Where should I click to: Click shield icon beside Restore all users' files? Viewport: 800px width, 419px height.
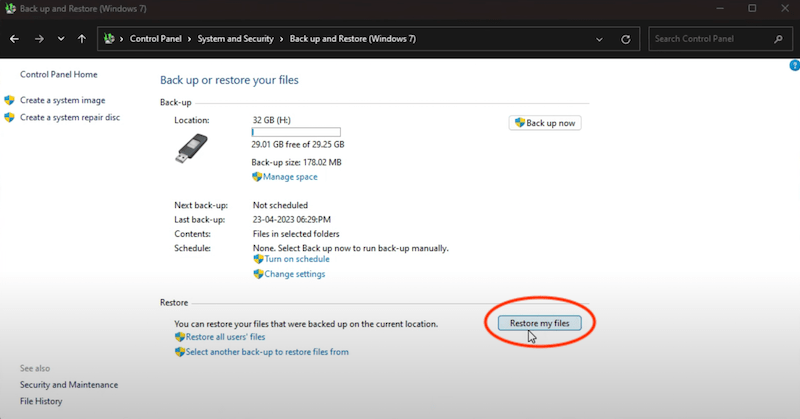point(180,337)
